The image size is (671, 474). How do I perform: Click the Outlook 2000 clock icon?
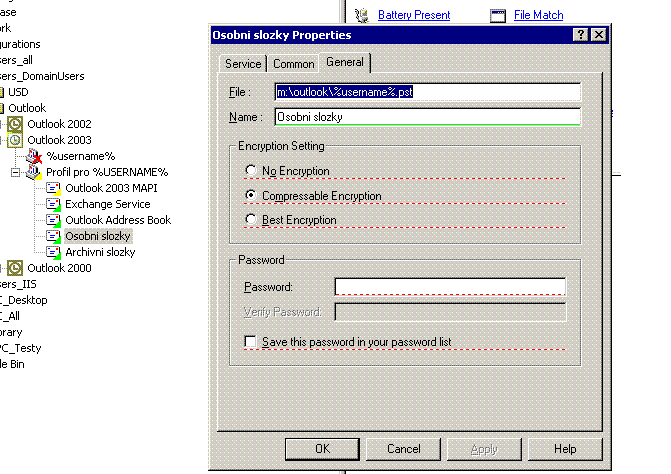pos(15,268)
